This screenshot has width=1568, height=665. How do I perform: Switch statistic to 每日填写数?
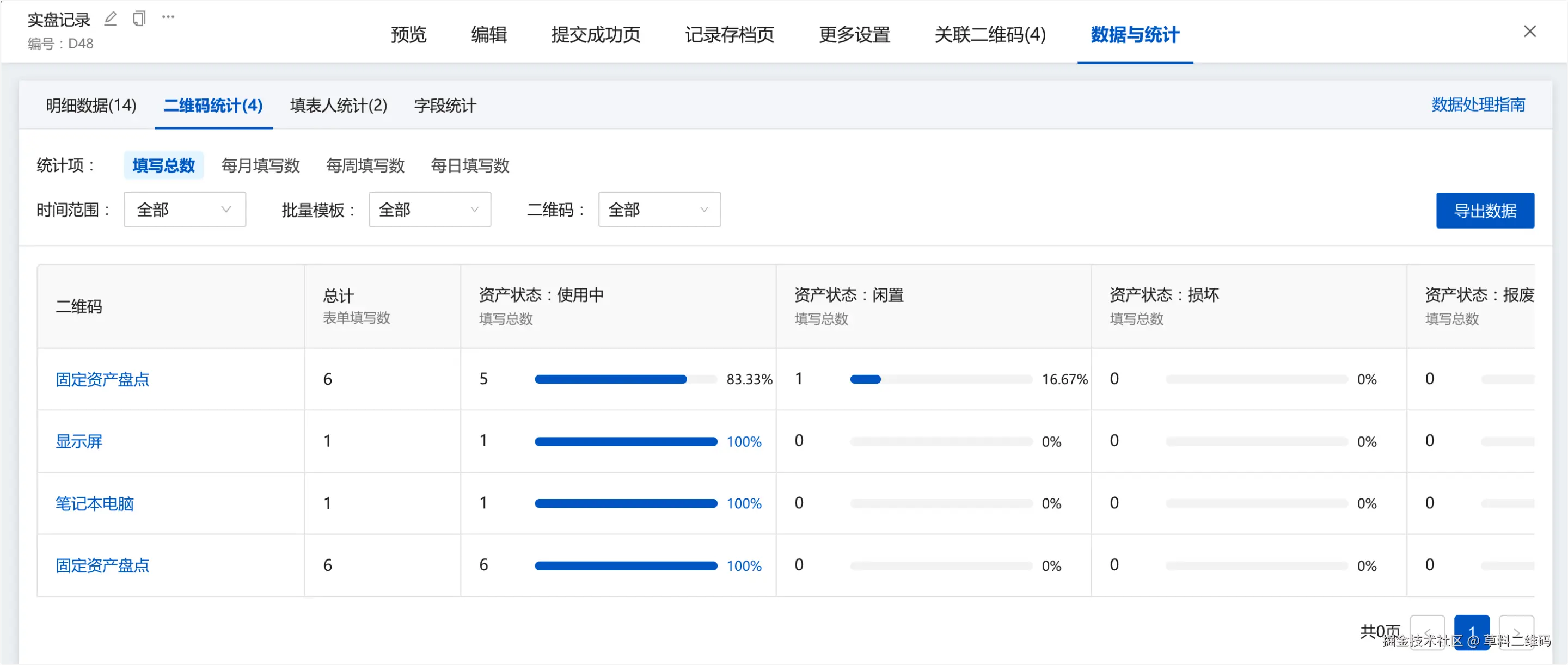pyautogui.click(x=469, y=165)
